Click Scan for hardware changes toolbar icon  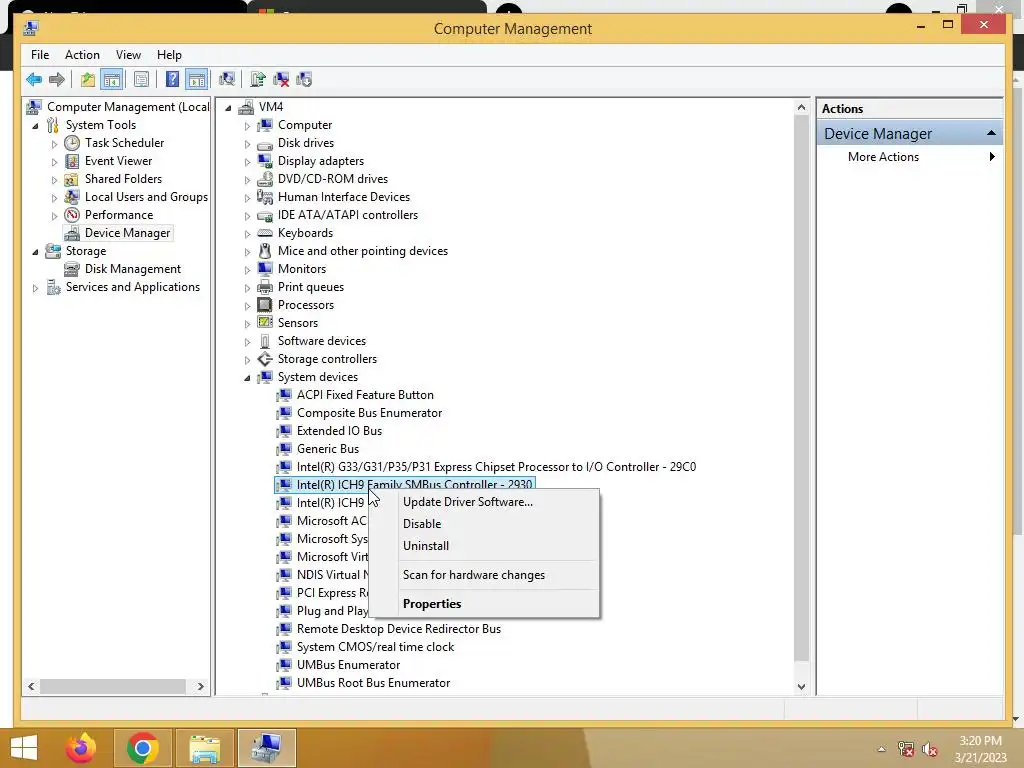tap(227, 80)
